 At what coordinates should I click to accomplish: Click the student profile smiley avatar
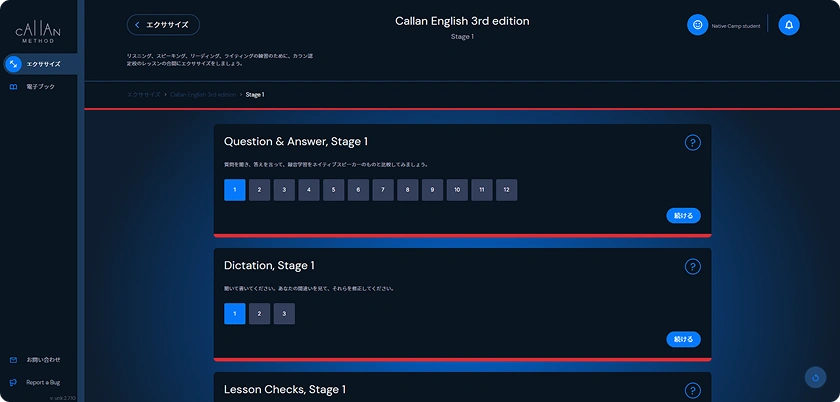pos(697,25)
